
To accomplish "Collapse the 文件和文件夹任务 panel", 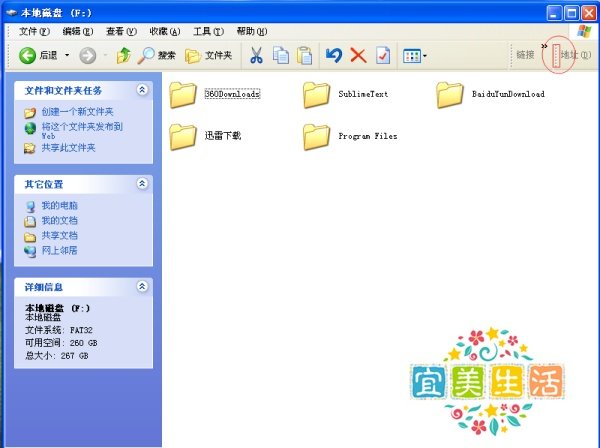I will 142,90.
